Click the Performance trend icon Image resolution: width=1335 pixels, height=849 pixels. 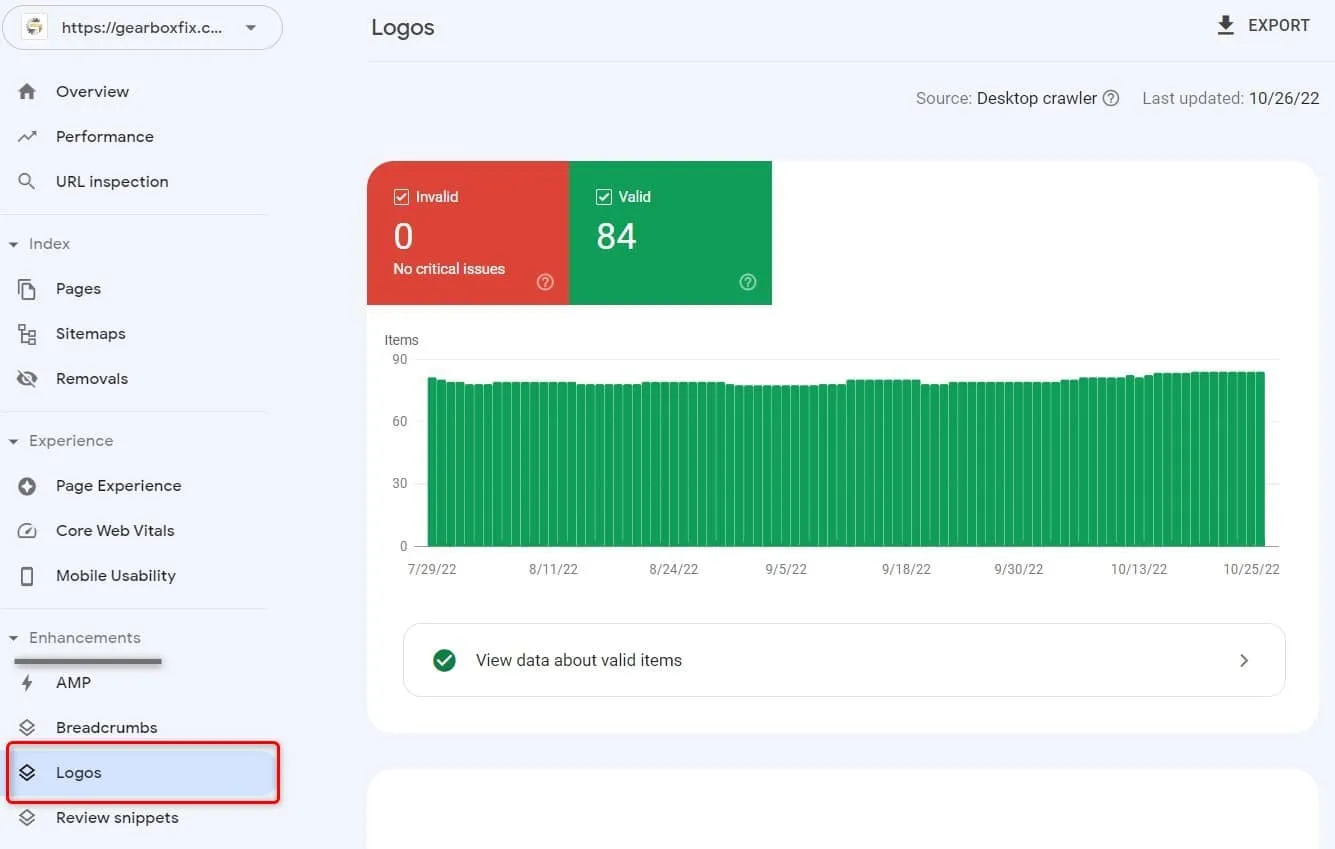27,137
